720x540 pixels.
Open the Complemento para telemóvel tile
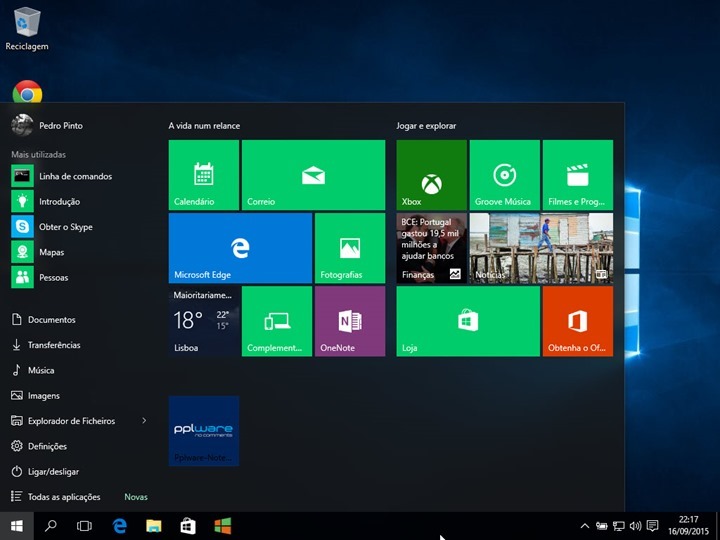pos(277,321)
